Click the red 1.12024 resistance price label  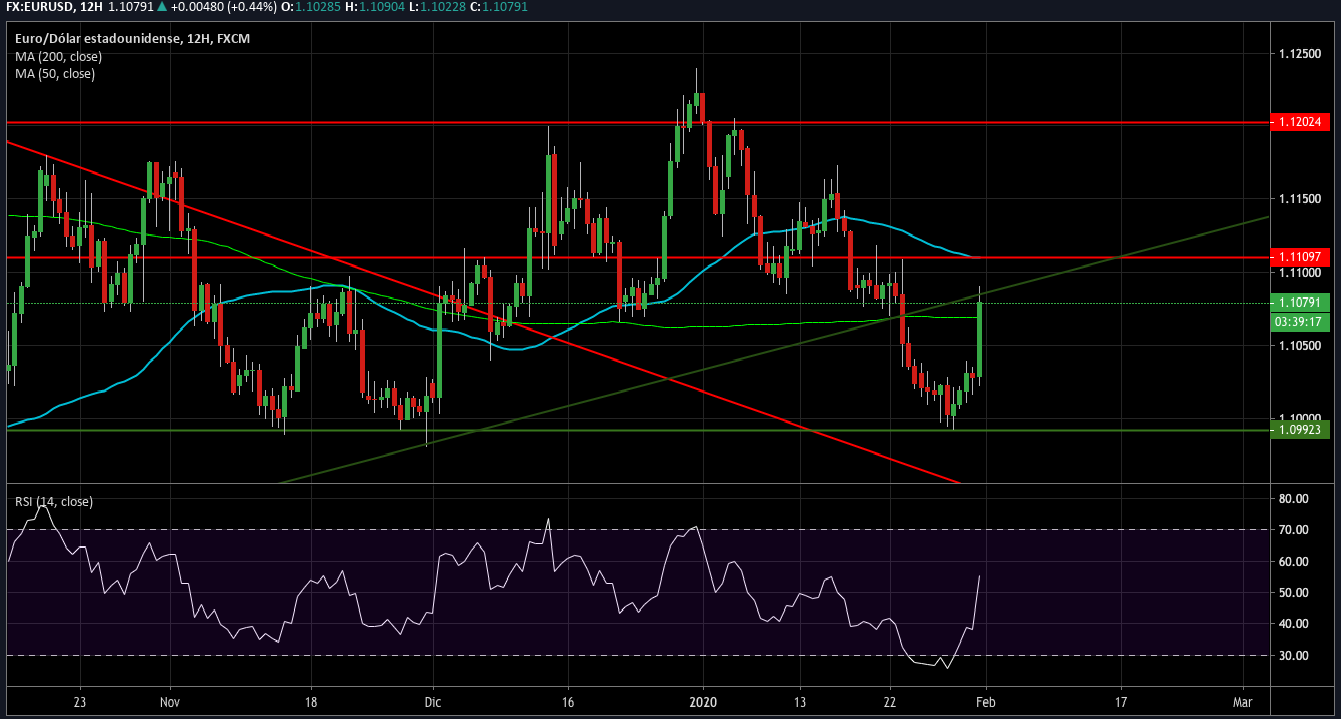click(x=1301, y=122)
